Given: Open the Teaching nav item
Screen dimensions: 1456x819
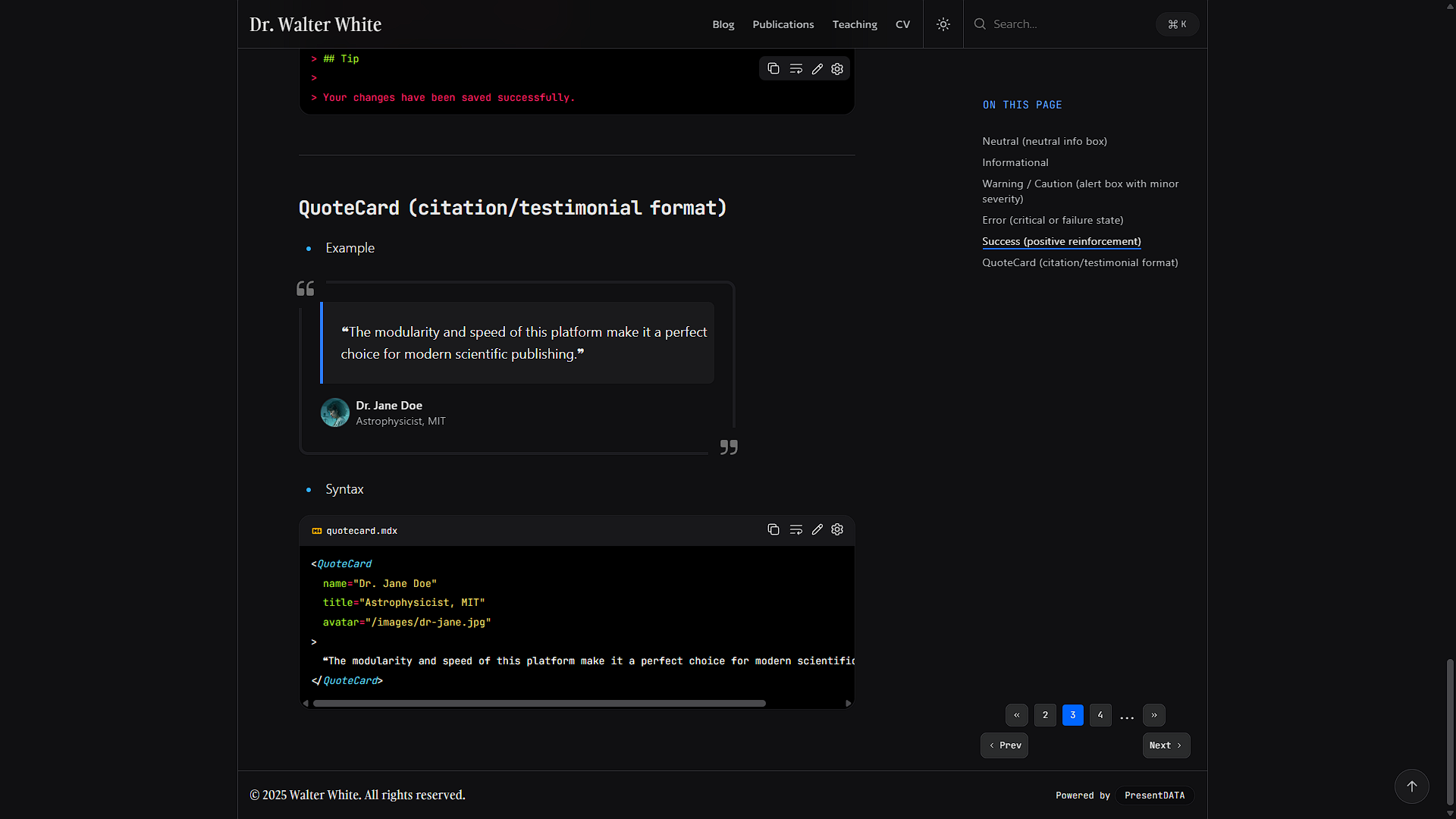Looking at the screenshot, I should click(855, 24).
